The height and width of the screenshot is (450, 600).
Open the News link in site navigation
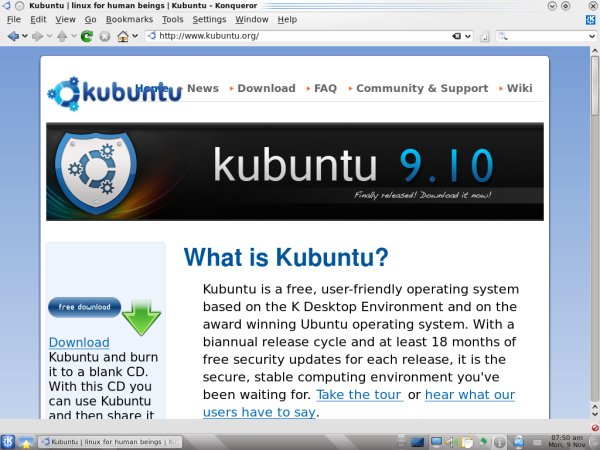click(x=203, y=88)
